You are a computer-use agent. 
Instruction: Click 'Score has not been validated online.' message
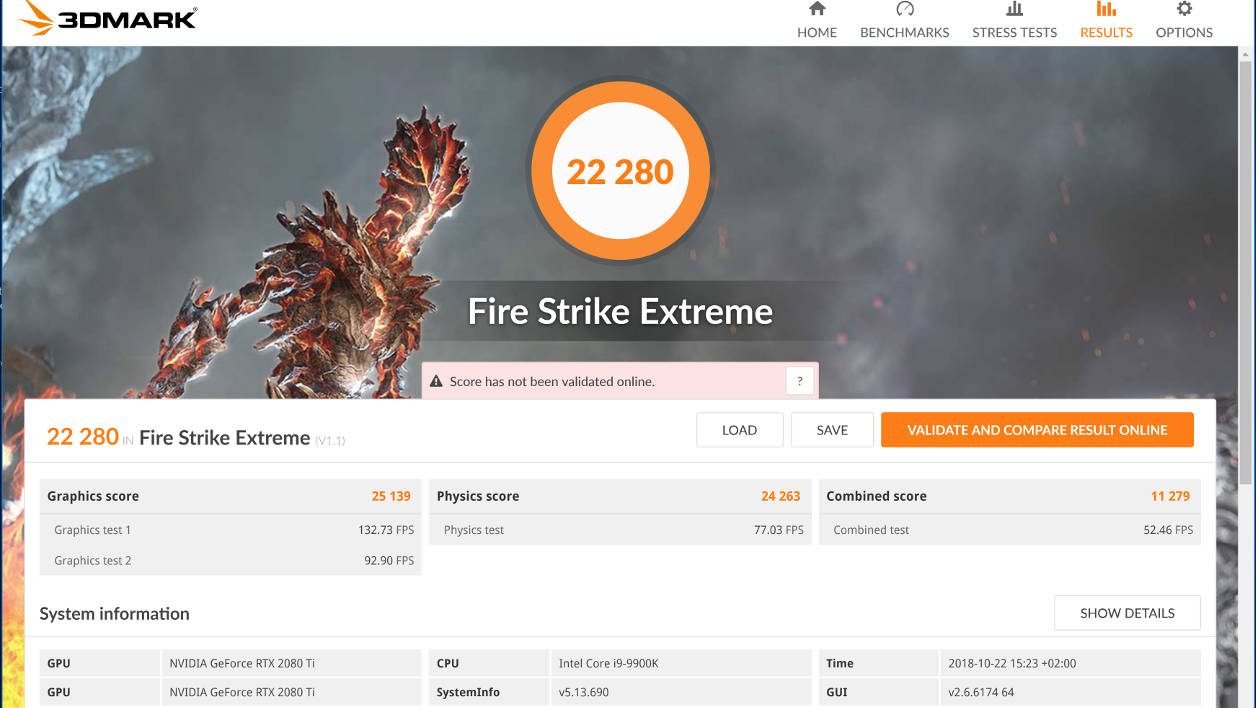pyautogui.click(x=552, y=381)
